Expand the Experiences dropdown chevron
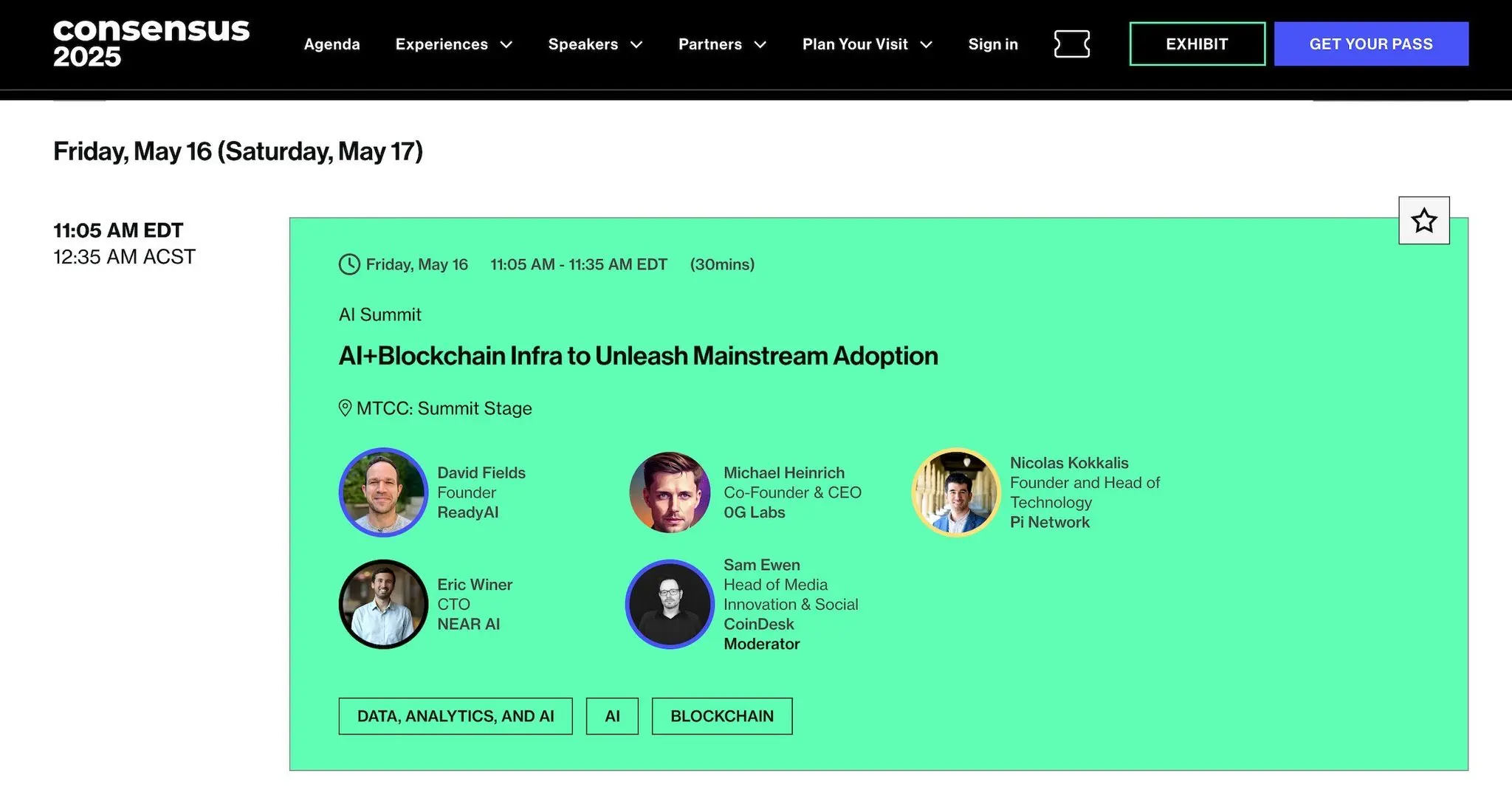This screenshot has width=1512, height=804. [x=506, y=44]
